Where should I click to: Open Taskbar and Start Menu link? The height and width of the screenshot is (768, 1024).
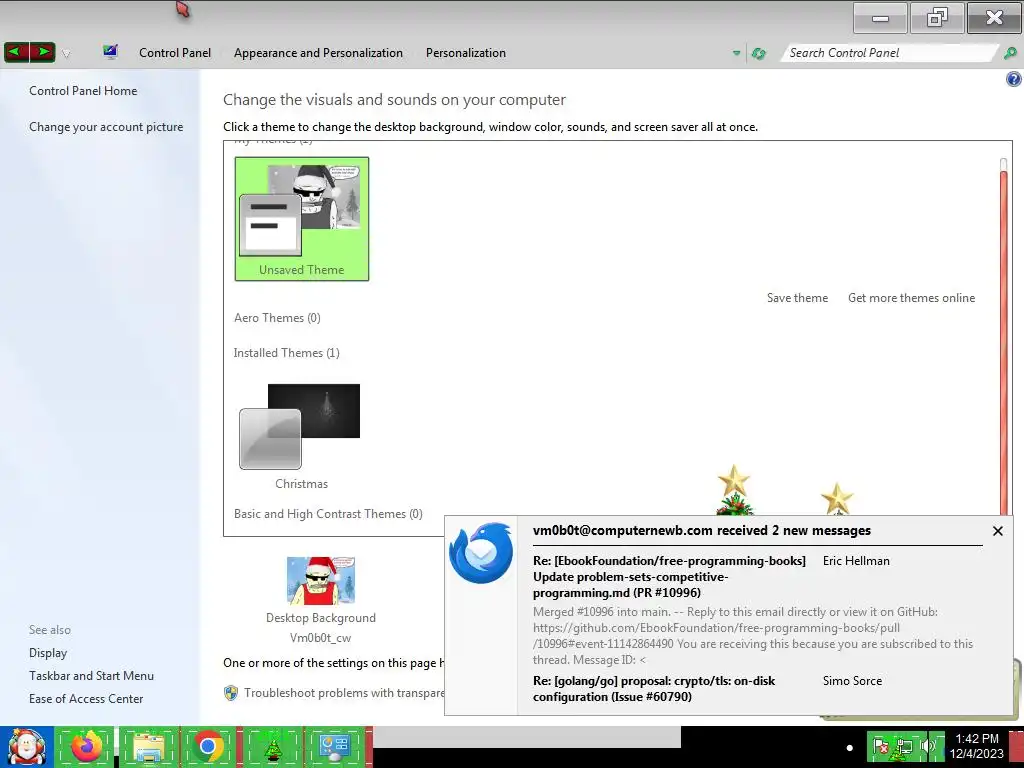[91, 676]
